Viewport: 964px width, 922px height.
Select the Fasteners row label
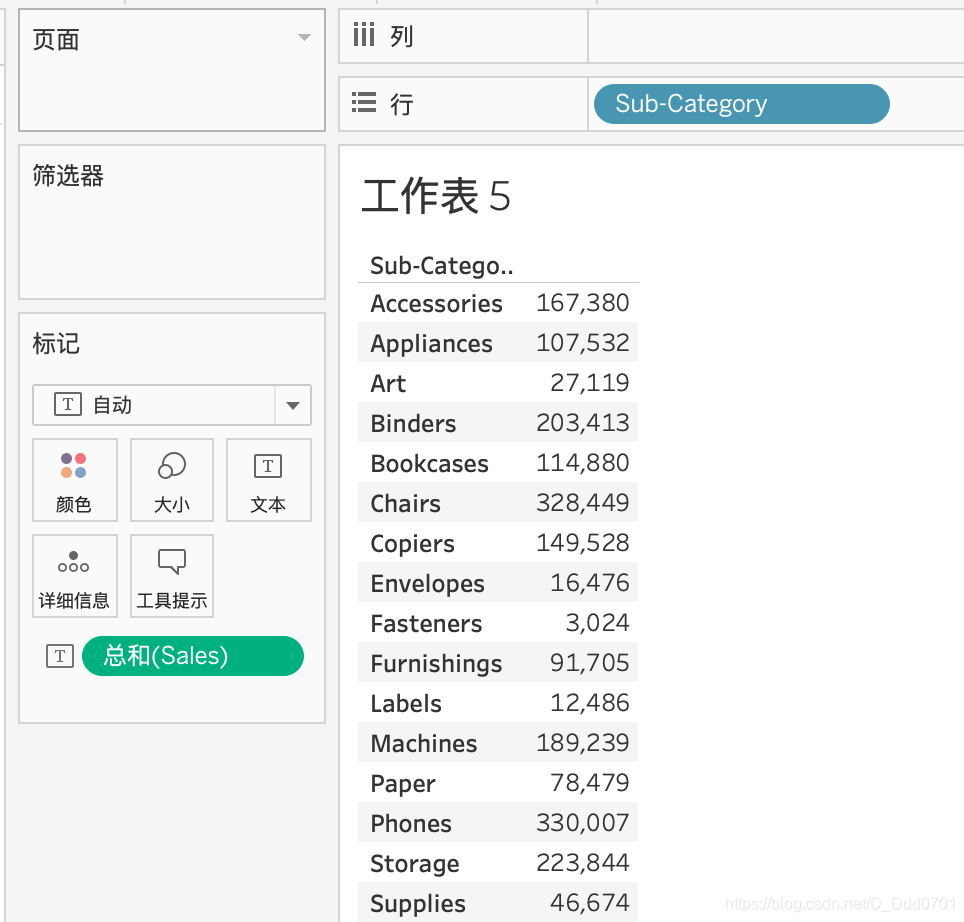tap(426, 624)
